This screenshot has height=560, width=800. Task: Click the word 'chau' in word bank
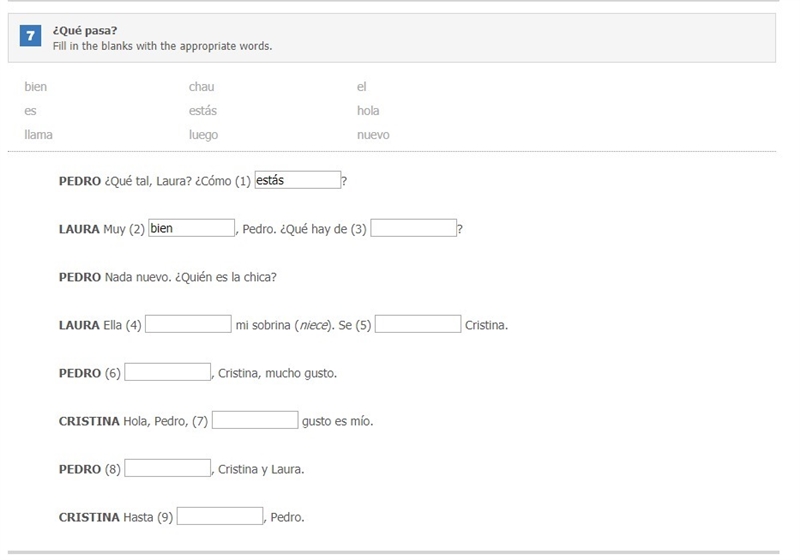[202, 87]
